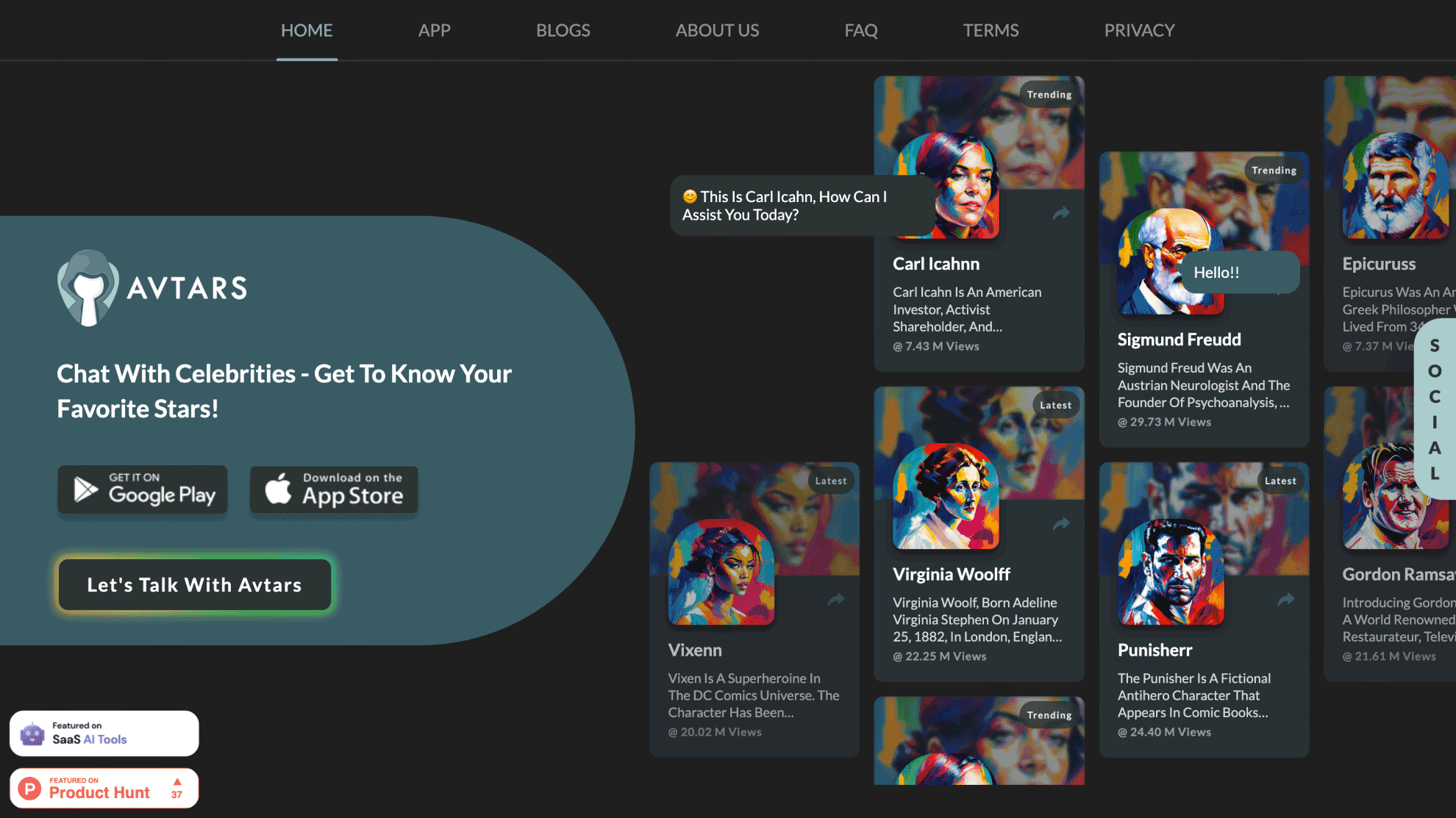Open the FAQ menu tab
The width and height of the screenshot is (1456, 818).
(861, 30)
